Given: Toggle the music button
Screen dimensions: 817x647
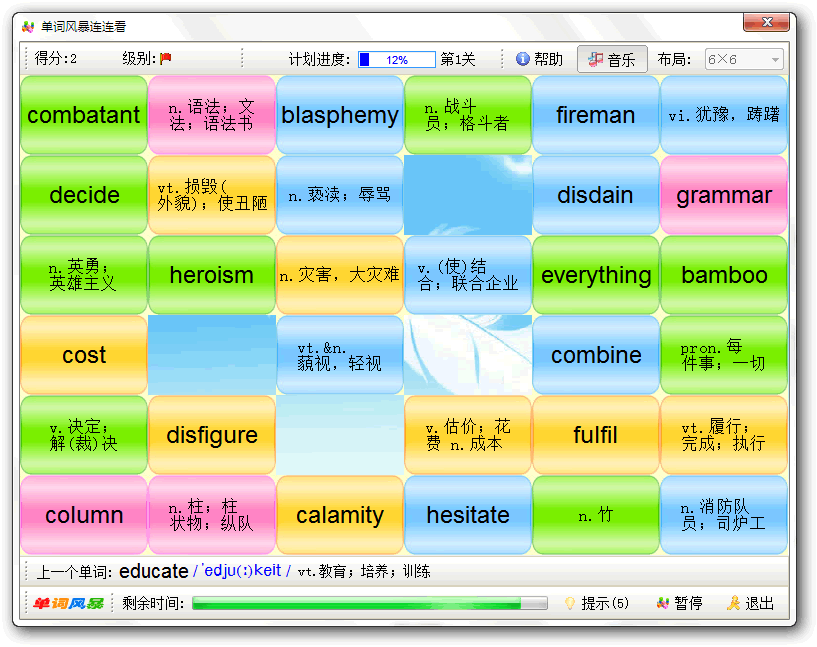Looking at the screenshot, I should (x=612, y=59).
